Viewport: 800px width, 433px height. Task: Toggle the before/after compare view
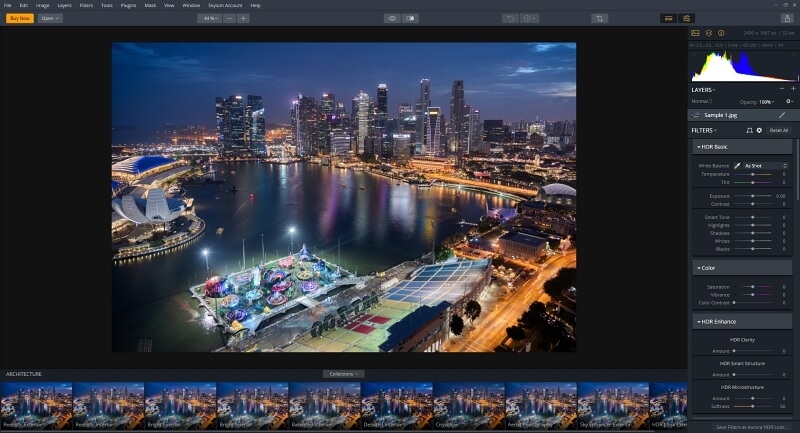click(411, 18)
